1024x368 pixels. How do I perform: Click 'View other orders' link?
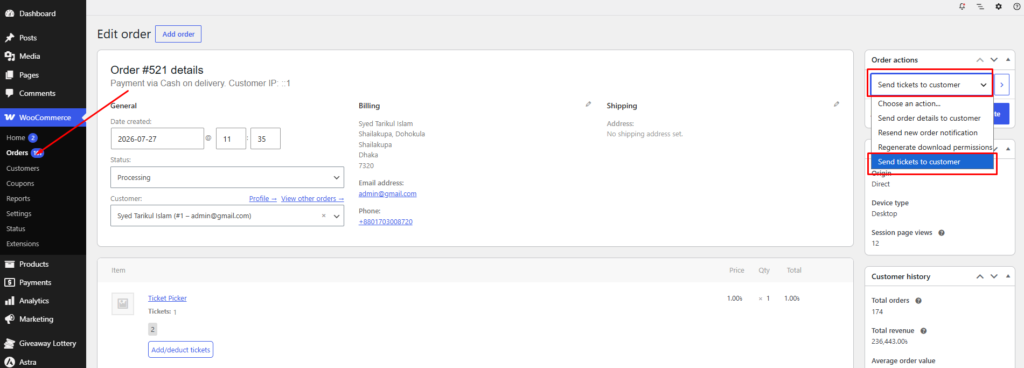[x=312, y=198]
